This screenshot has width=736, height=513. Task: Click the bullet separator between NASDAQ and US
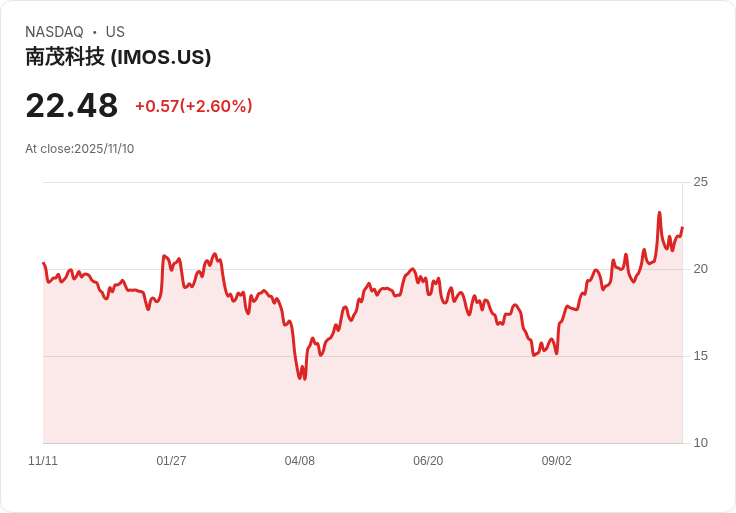(95, 32)
